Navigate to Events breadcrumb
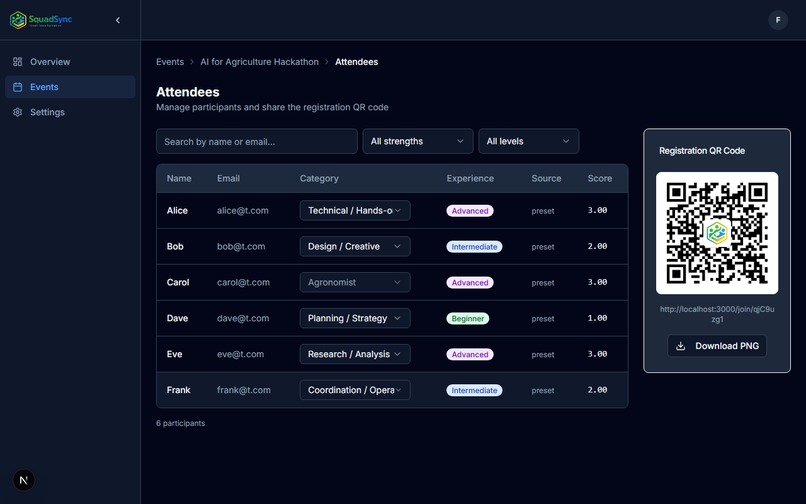 pos(170,62)
